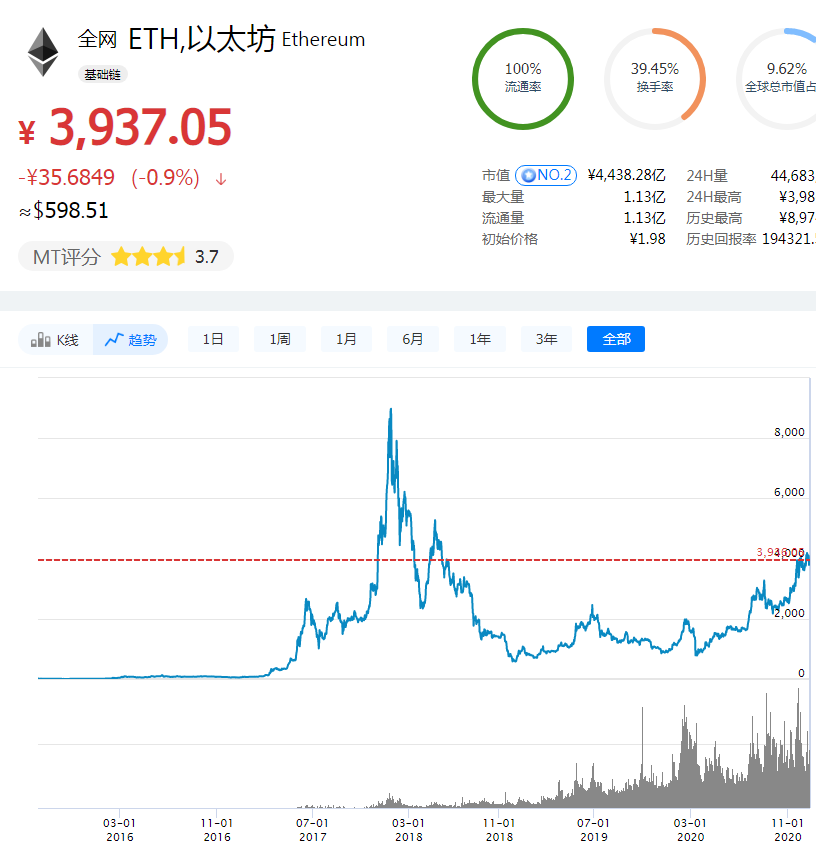Click the 07-01 2017 date axis label
The height and width of the screenshot is (858, 816).
pos(312,830)
